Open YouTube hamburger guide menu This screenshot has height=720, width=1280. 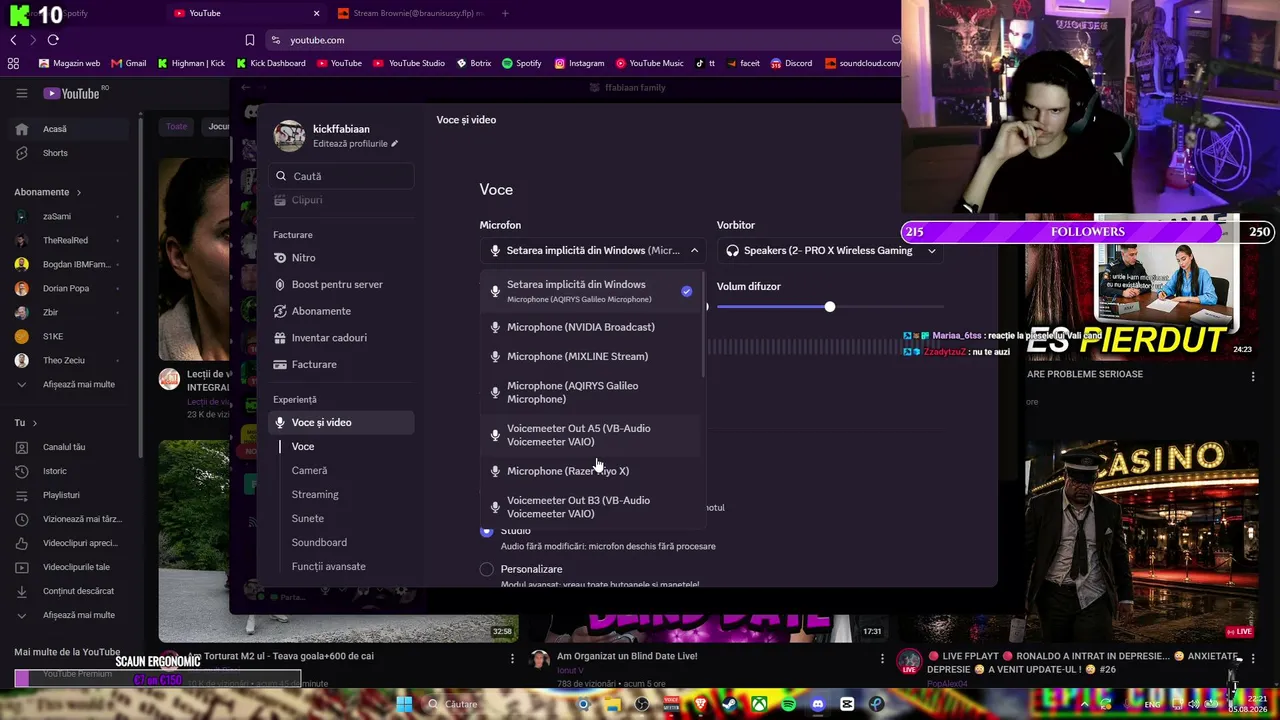[x=21, y=93]
